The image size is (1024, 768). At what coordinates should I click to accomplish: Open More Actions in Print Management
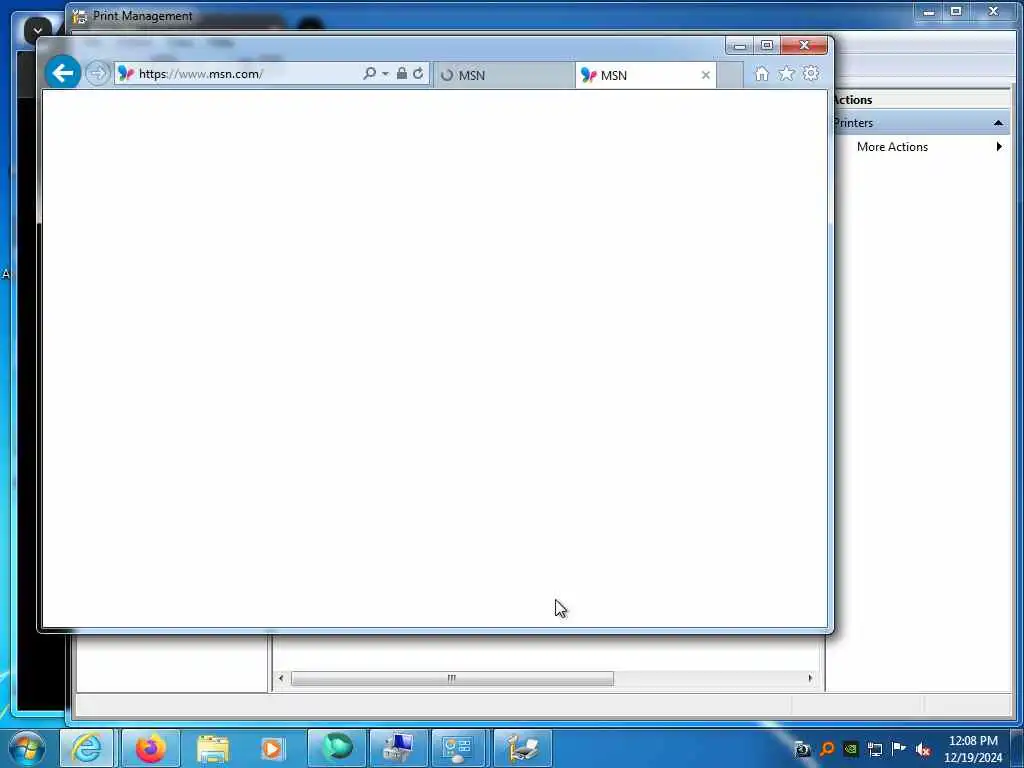(892, 147)
